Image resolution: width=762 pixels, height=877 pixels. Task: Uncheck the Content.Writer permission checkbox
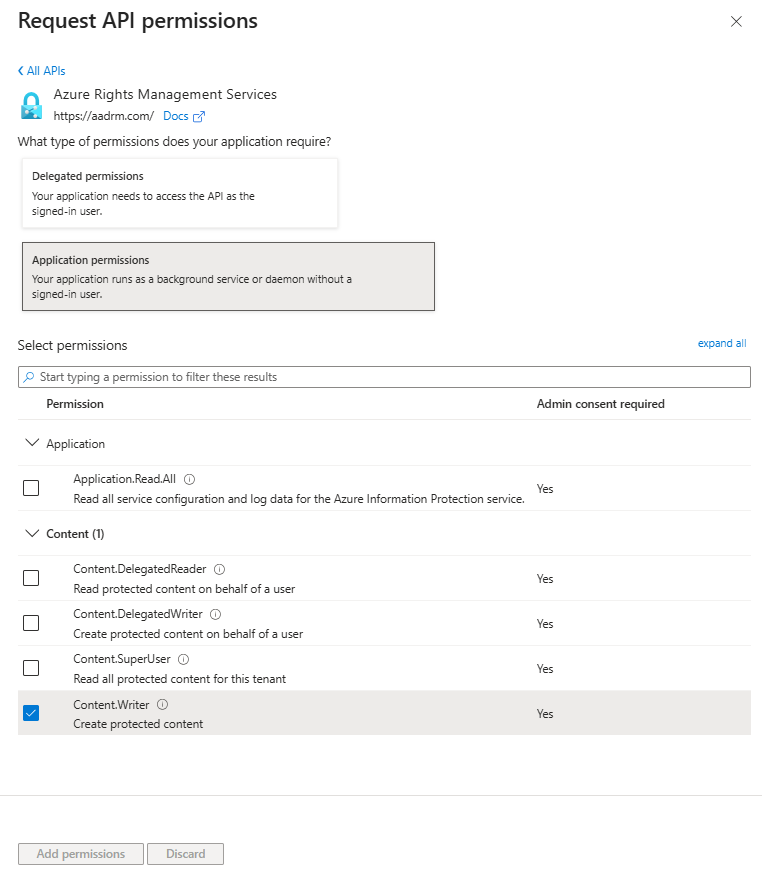point(31,713)
